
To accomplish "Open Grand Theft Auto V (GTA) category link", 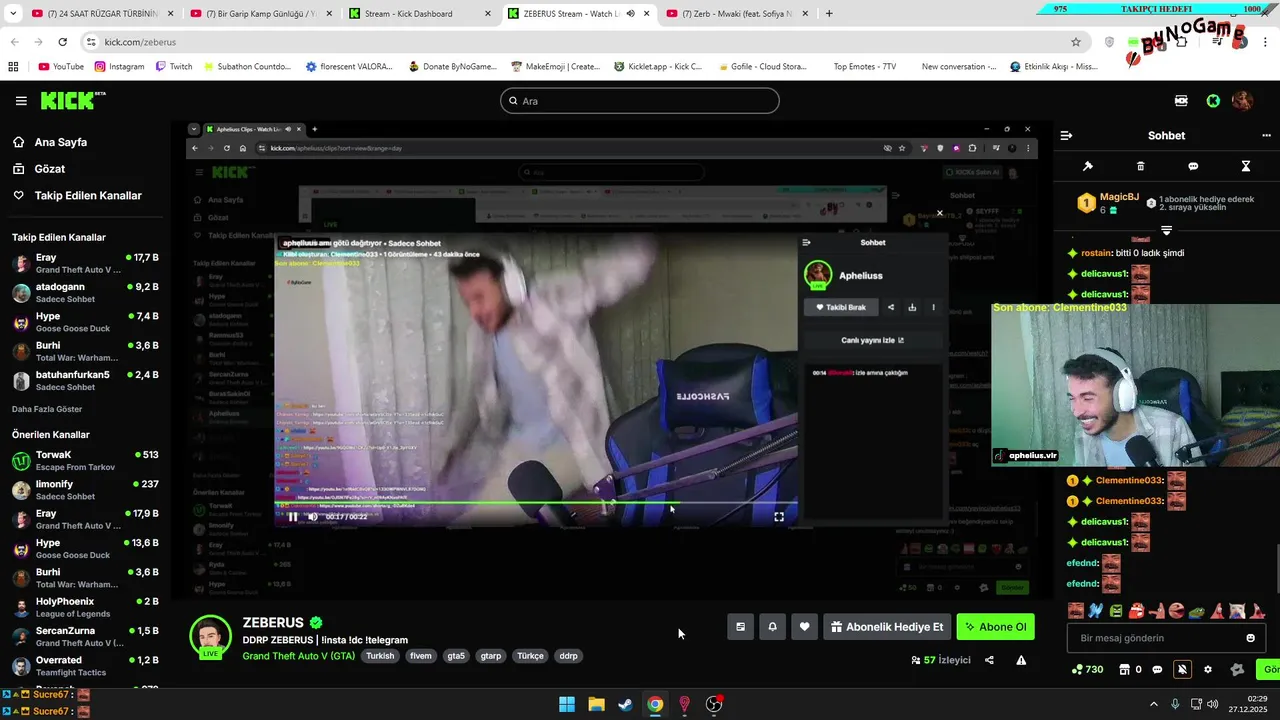I will pos(298,656).
